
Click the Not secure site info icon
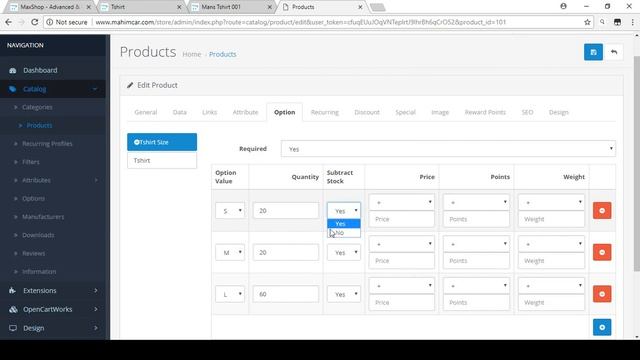click(x=49, y=22)
